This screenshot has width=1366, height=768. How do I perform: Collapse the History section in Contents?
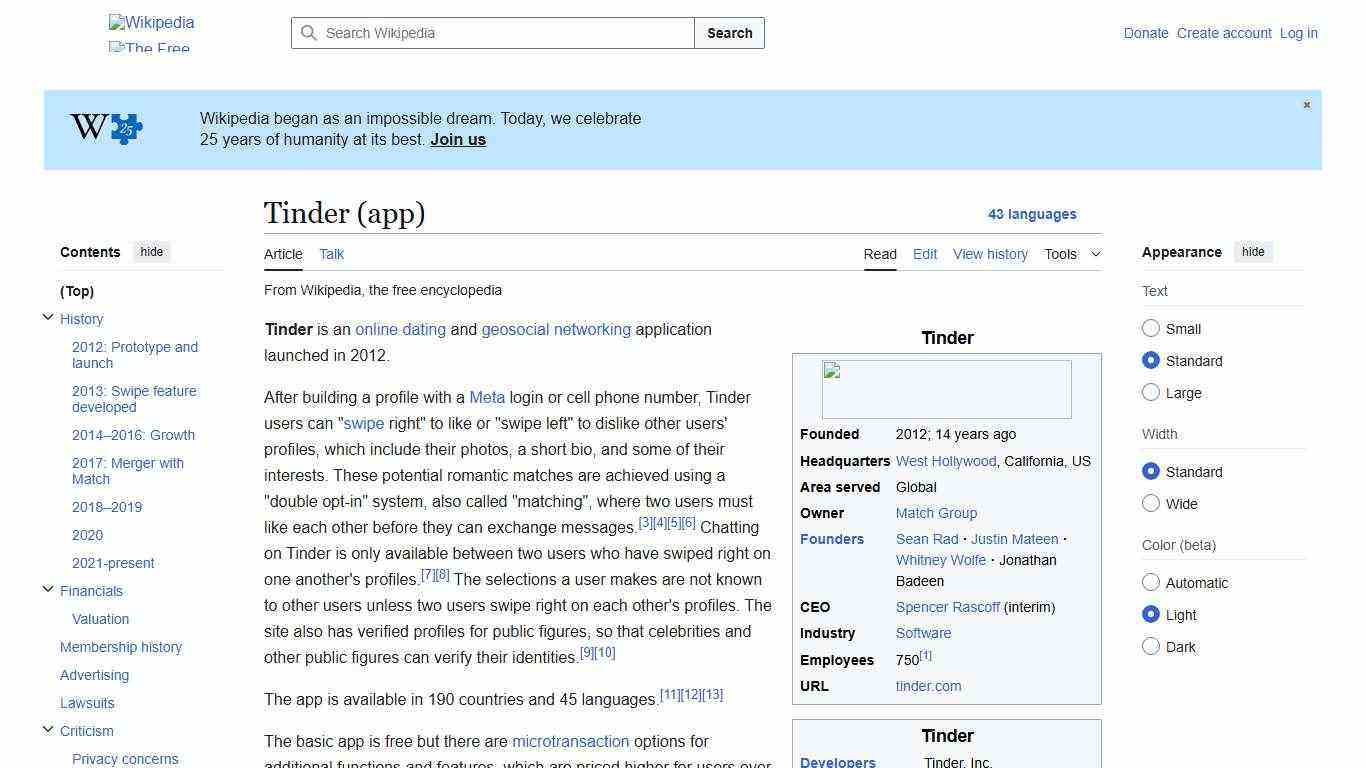point(48,316)
